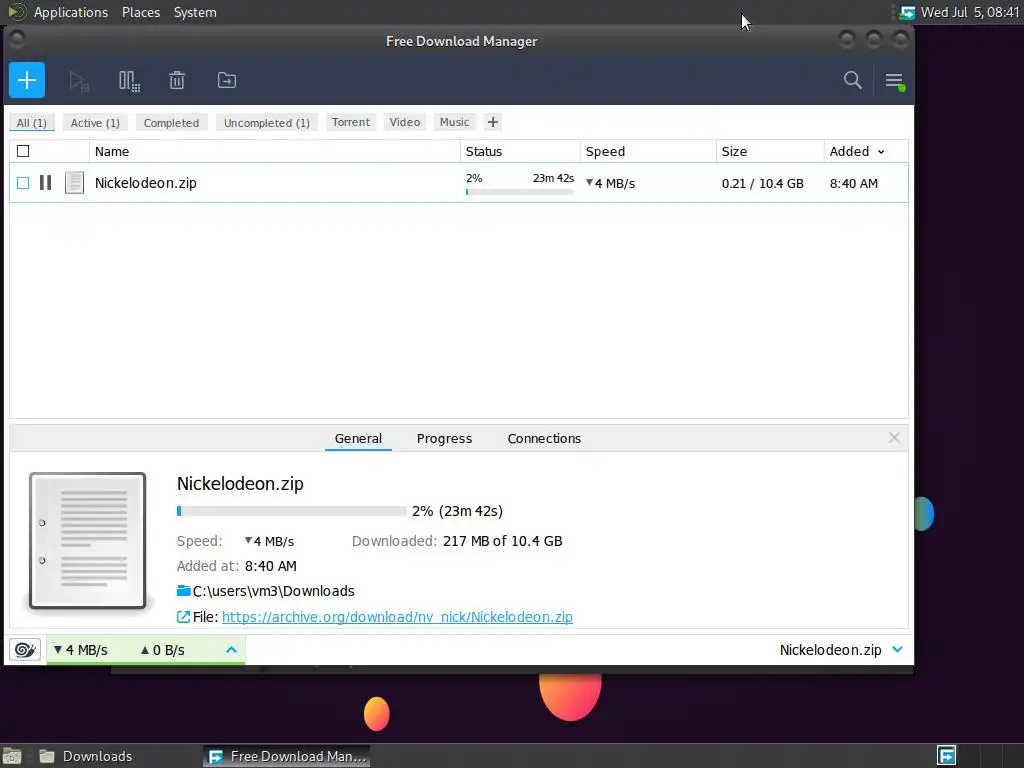
Task: Click the start selected downloads icon
Action: tap(79, 81)
